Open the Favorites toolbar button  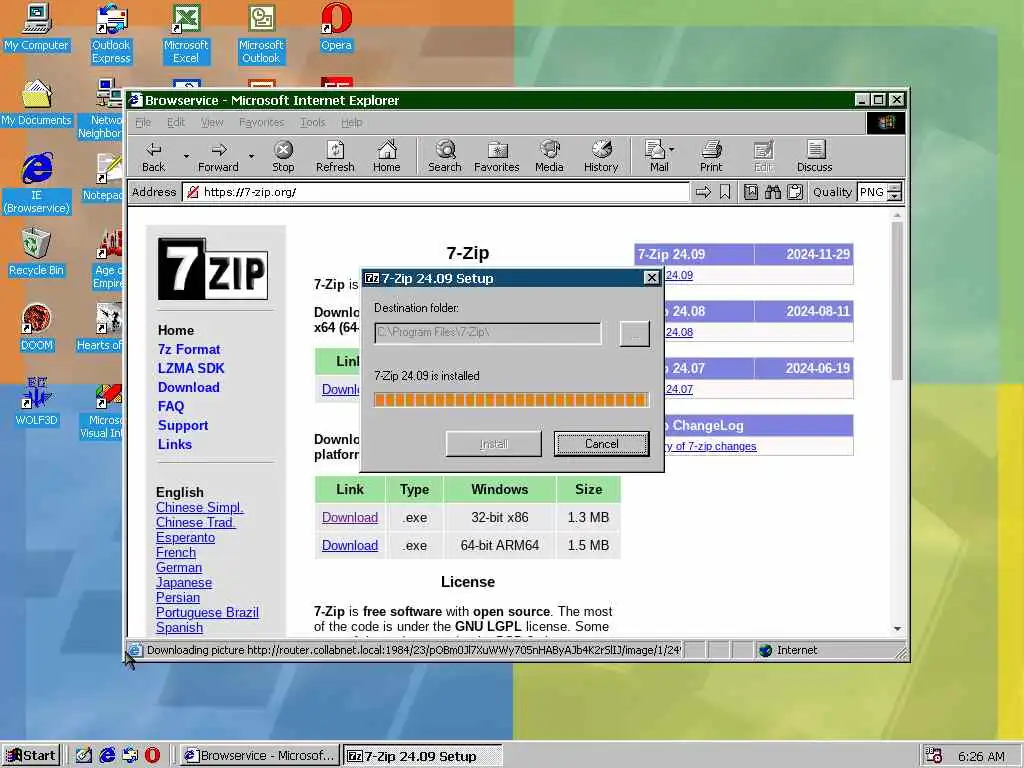[496, 157]
